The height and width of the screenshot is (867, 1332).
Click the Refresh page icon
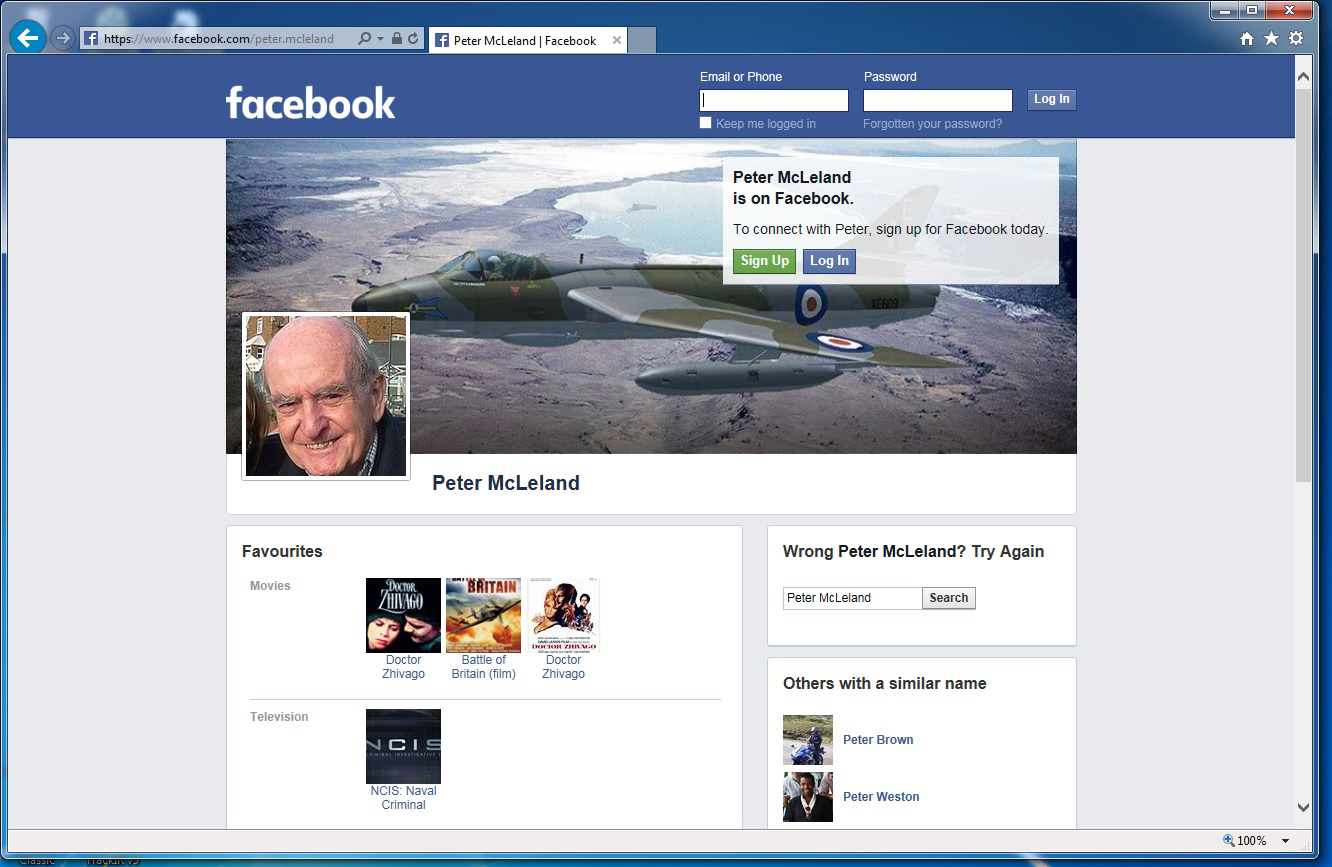point(413,39)
